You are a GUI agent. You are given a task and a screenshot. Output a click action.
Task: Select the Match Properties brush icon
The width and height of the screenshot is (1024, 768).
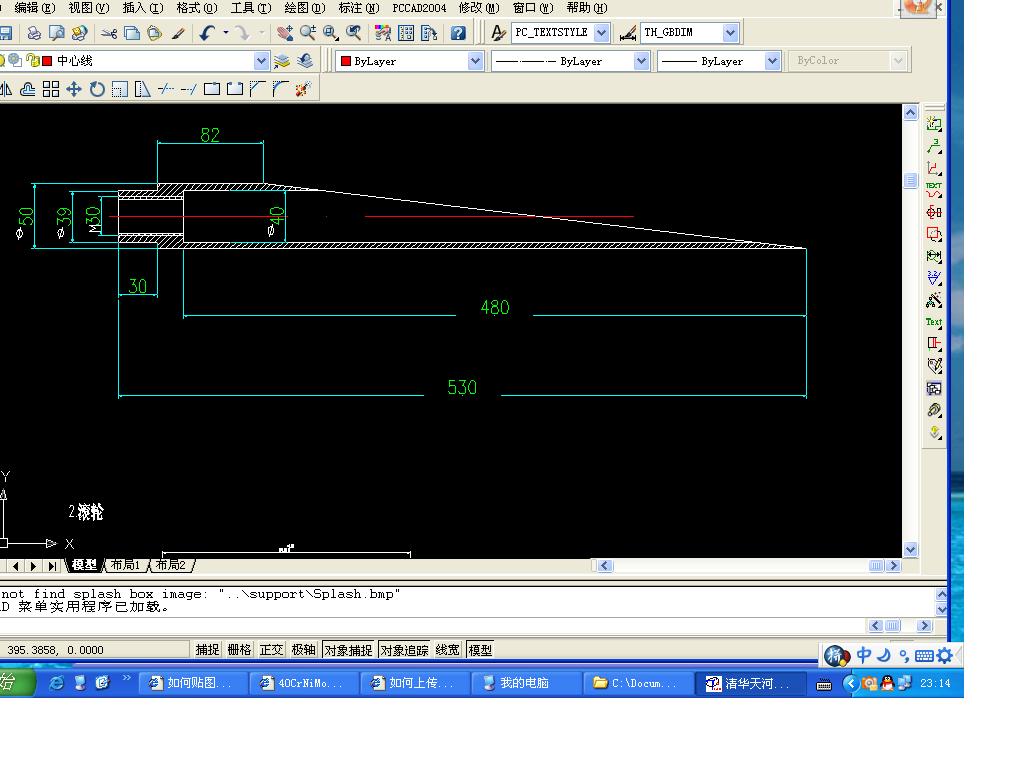[178, 33]
